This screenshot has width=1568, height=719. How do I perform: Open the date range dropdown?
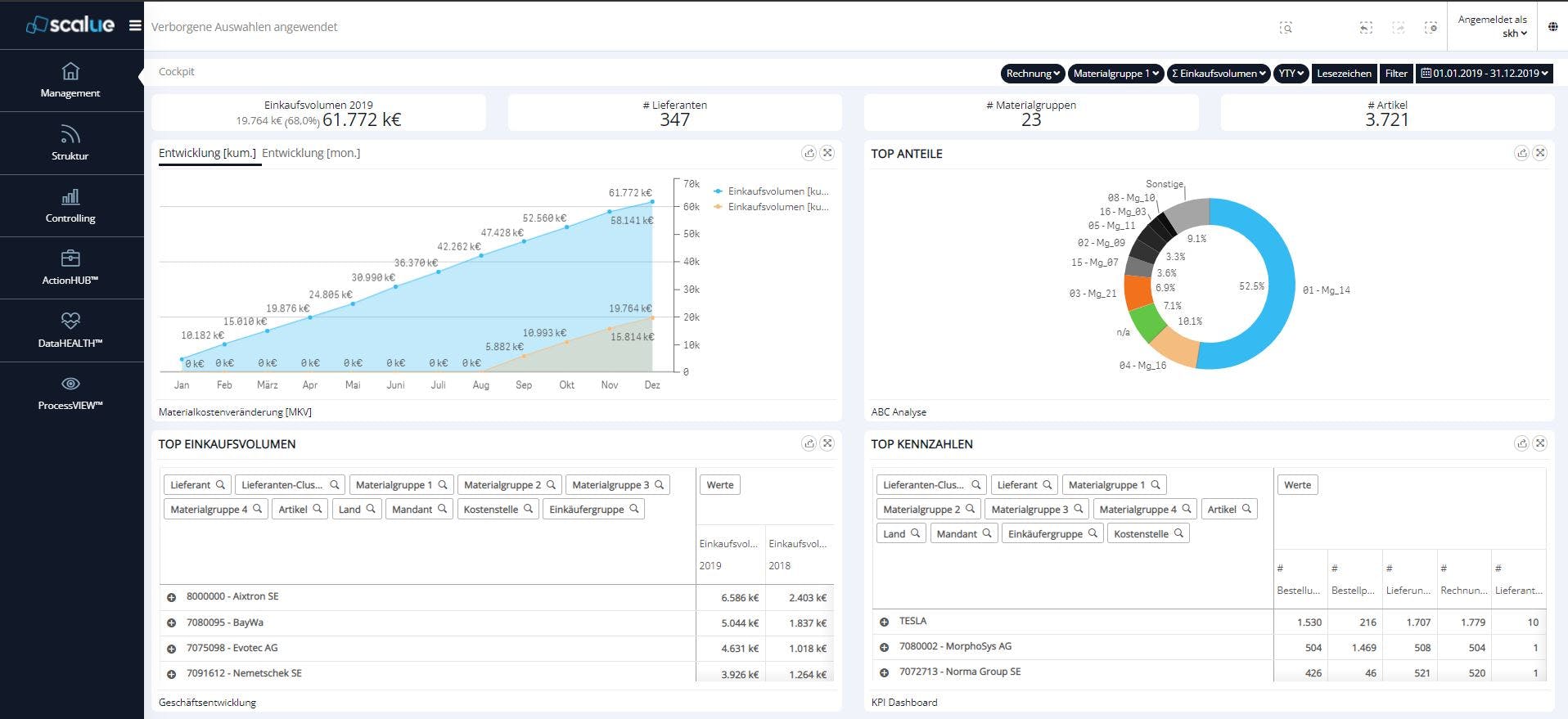pyautogui.click(x=1485, y=74)
